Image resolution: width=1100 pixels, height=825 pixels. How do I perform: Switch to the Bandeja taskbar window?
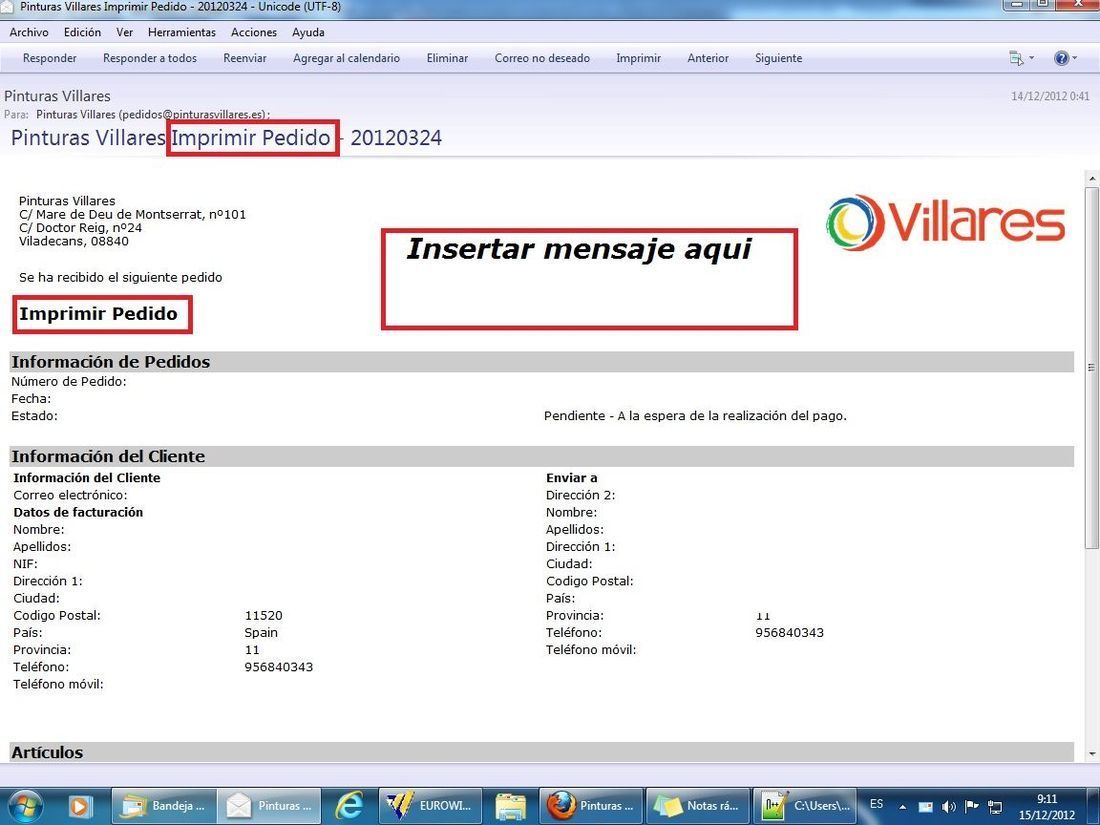point(163,806)
